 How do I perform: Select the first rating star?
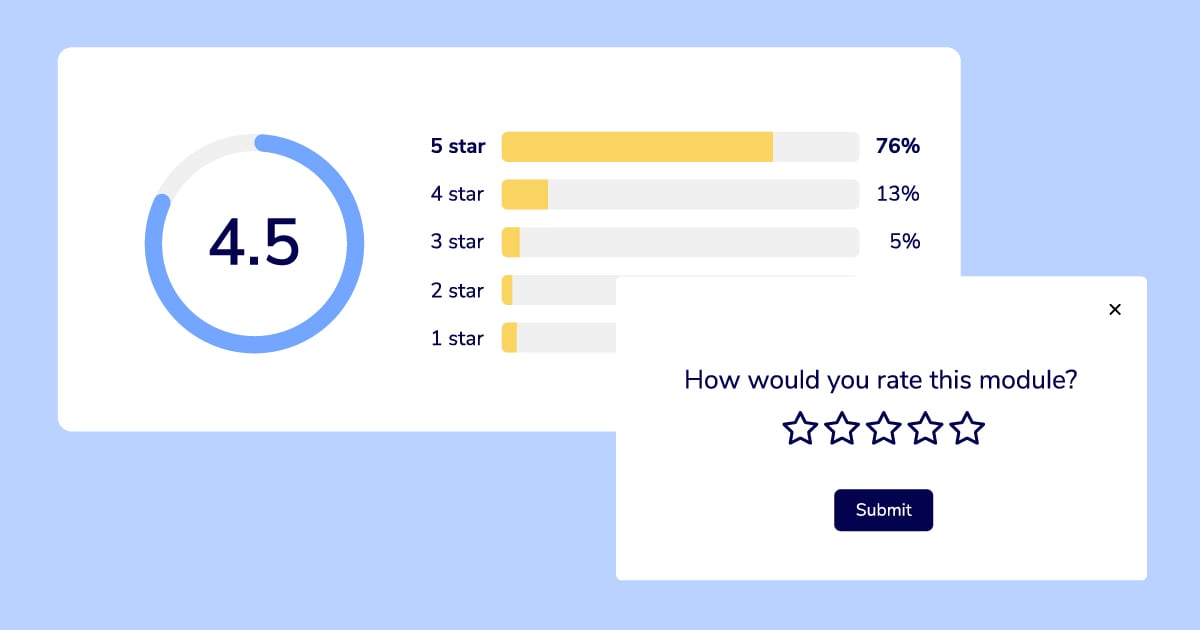800,428
